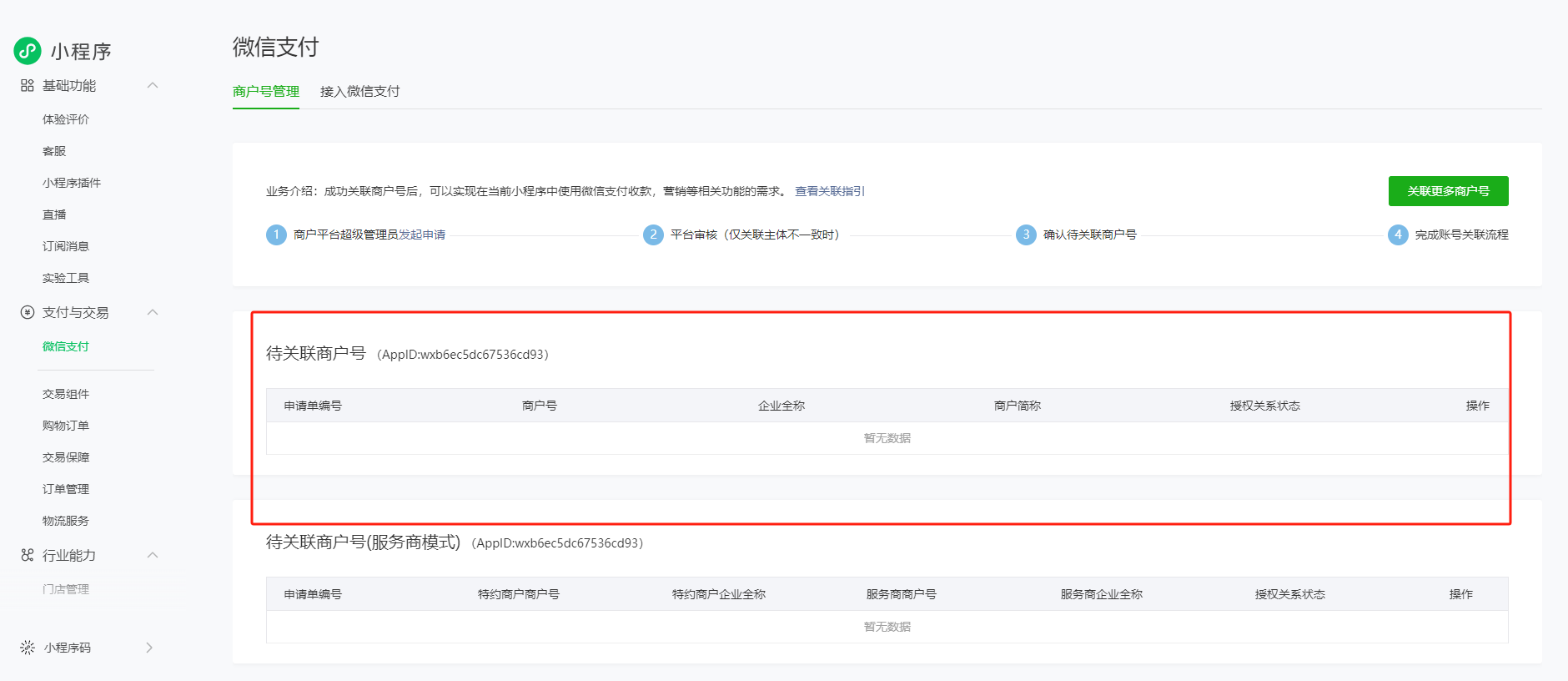Click the 行业能力 sidebar icon
The width and height of the screenshot is (1568, 681).
pos(28,555)
